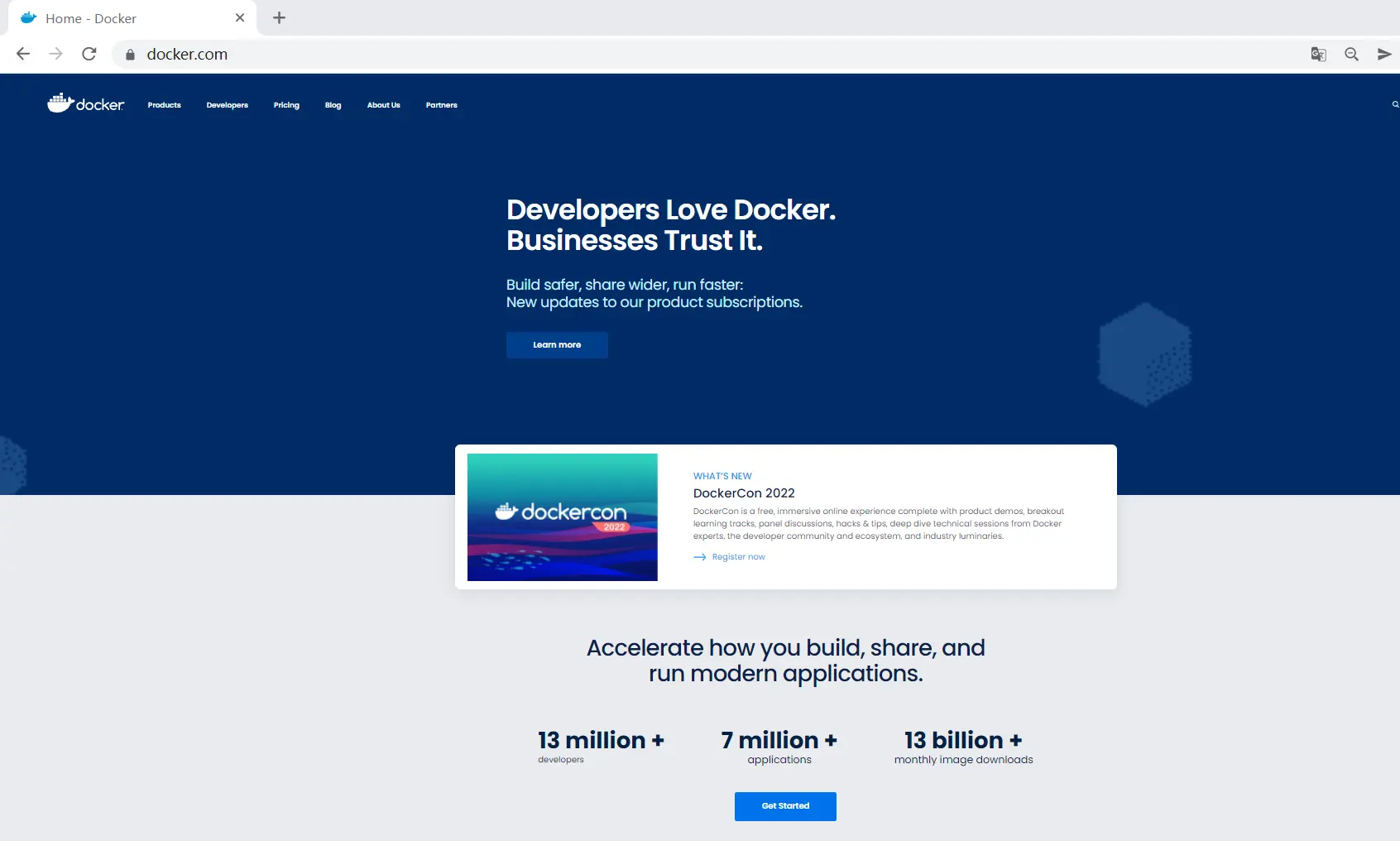This screenshot has height=841, width=1400.
Task: Open the Blog link in navbar
Action: pos(333,105)
